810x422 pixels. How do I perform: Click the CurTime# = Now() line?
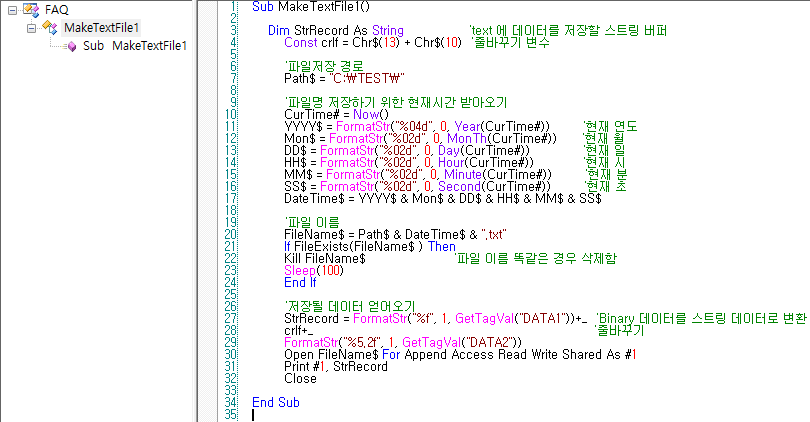336,114
